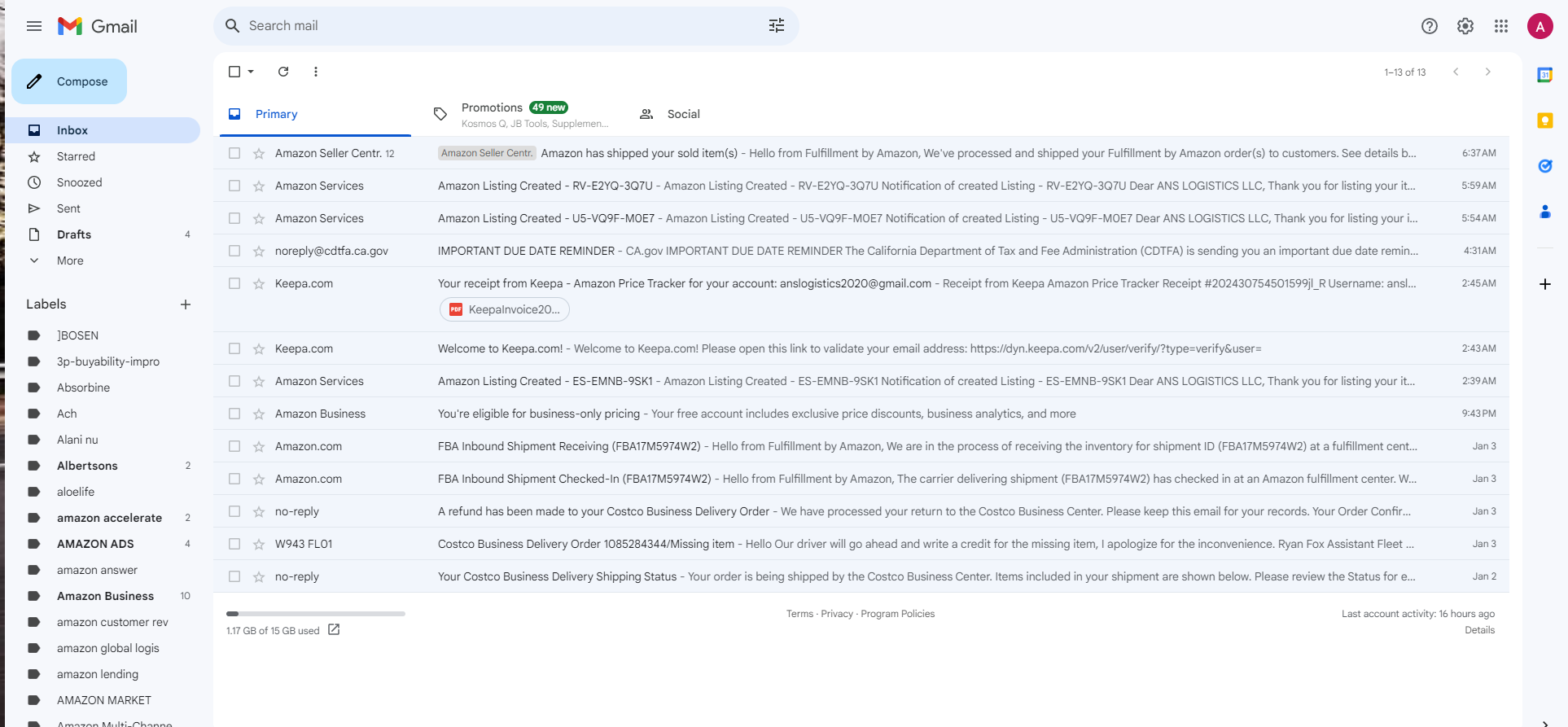Select FBA Inbound Shipment Receiving checkbox
The width and height of the screenshot is (1568, 727).
point(234,446)
